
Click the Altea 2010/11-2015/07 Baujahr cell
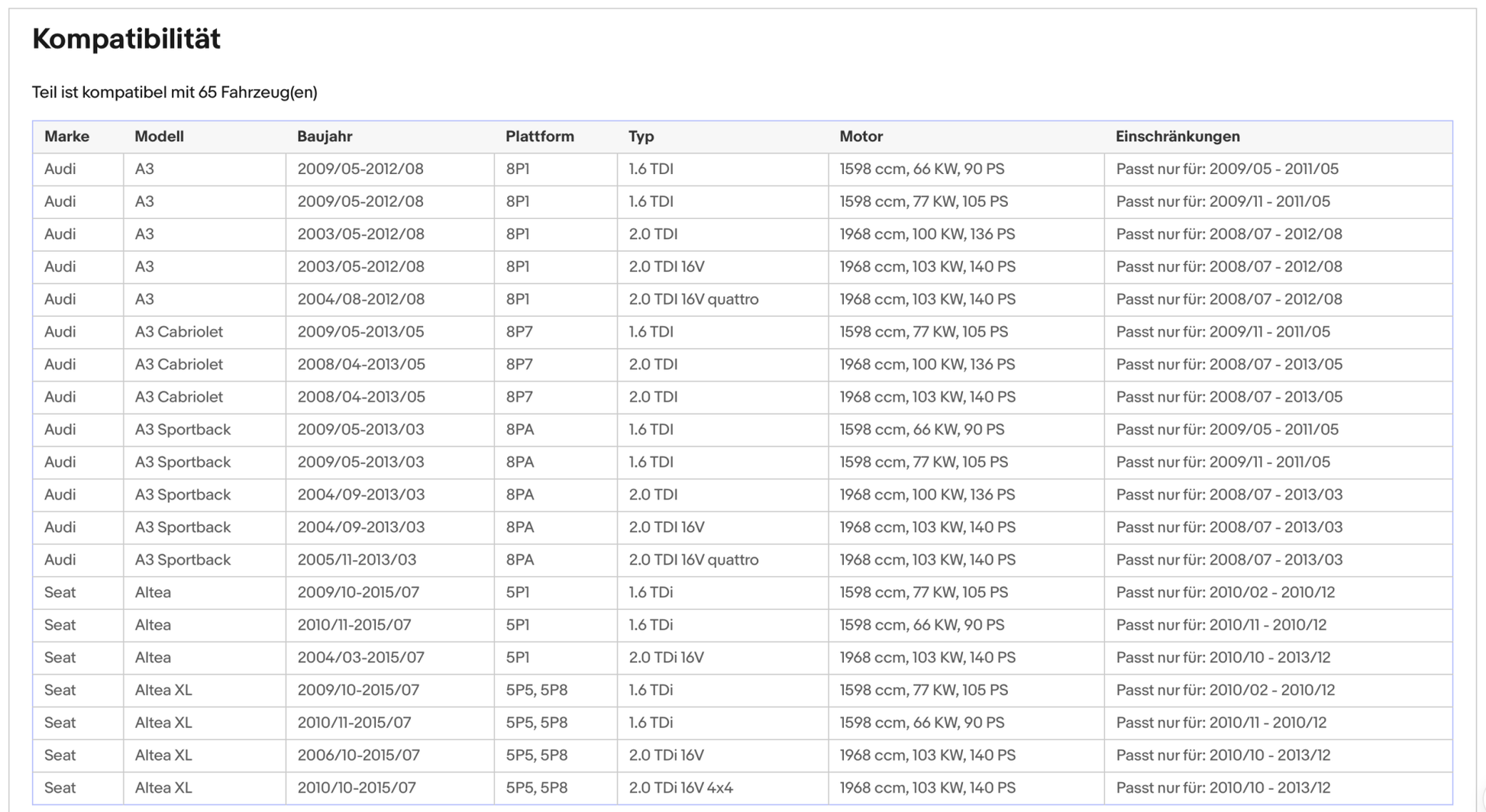(x=389, y=625)
